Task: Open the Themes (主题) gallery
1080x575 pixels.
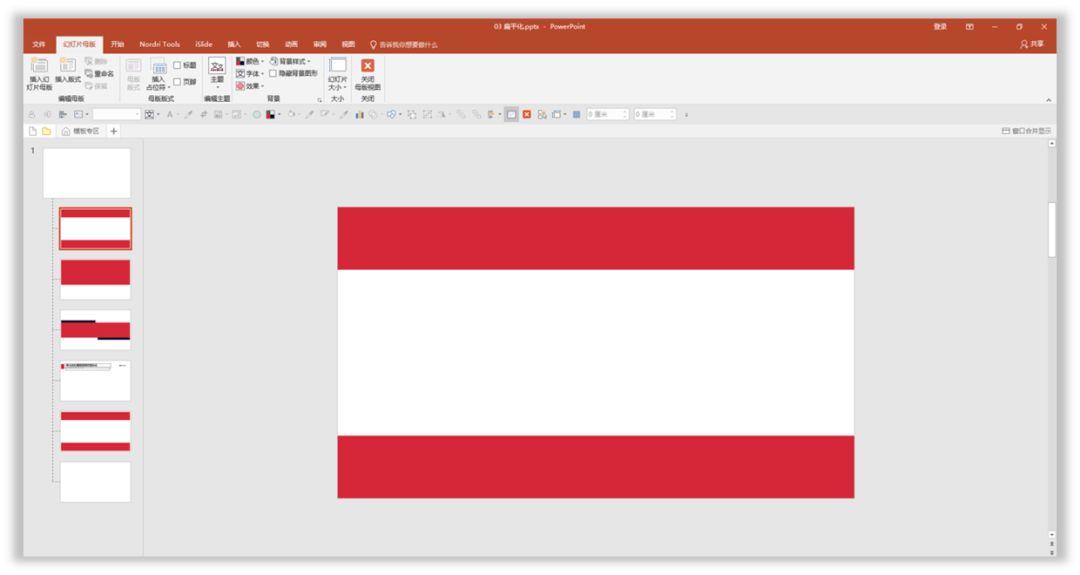Action: [x=217, y=73]
